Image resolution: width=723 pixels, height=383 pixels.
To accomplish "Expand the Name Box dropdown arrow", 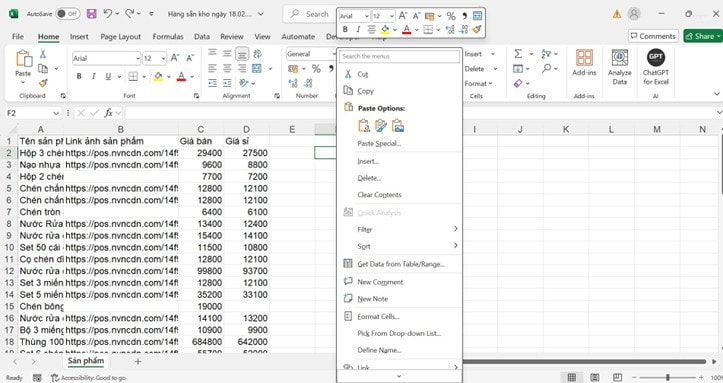I will (56, 113).
